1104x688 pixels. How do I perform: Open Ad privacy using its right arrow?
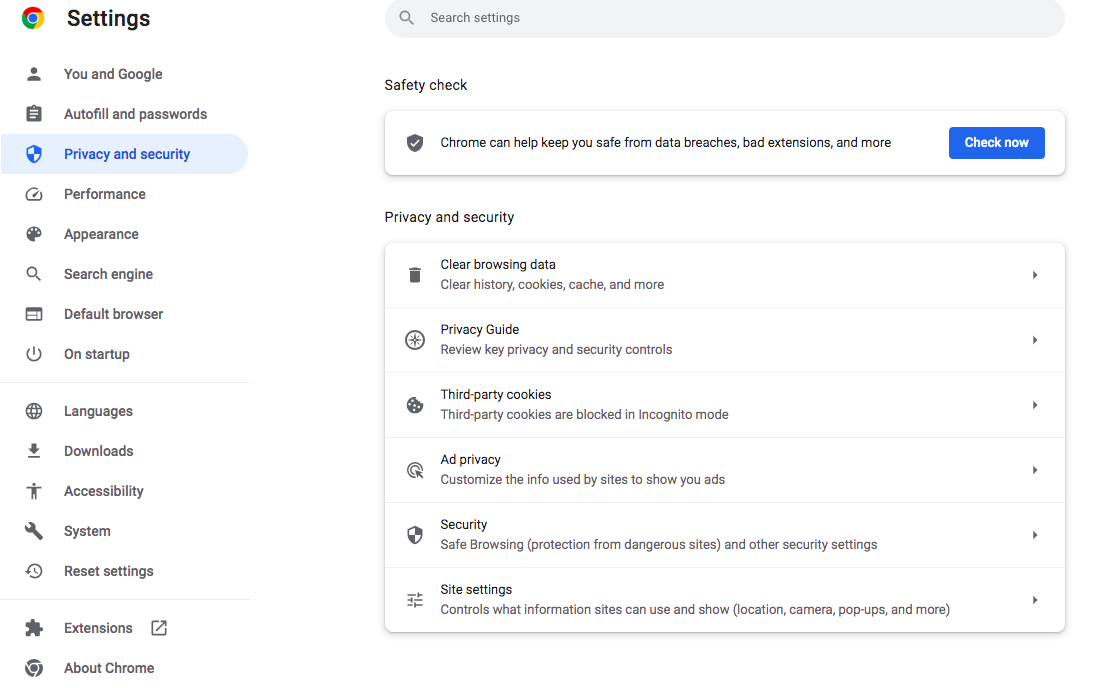click(1034, 470)
